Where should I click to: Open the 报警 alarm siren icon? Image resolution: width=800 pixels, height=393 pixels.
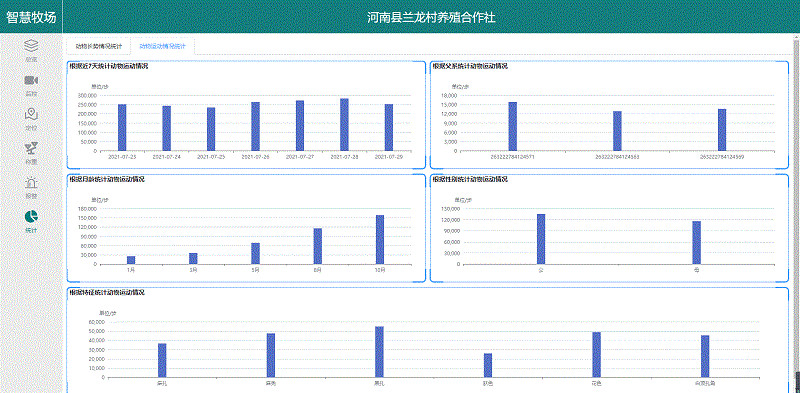tap(31, 182)
